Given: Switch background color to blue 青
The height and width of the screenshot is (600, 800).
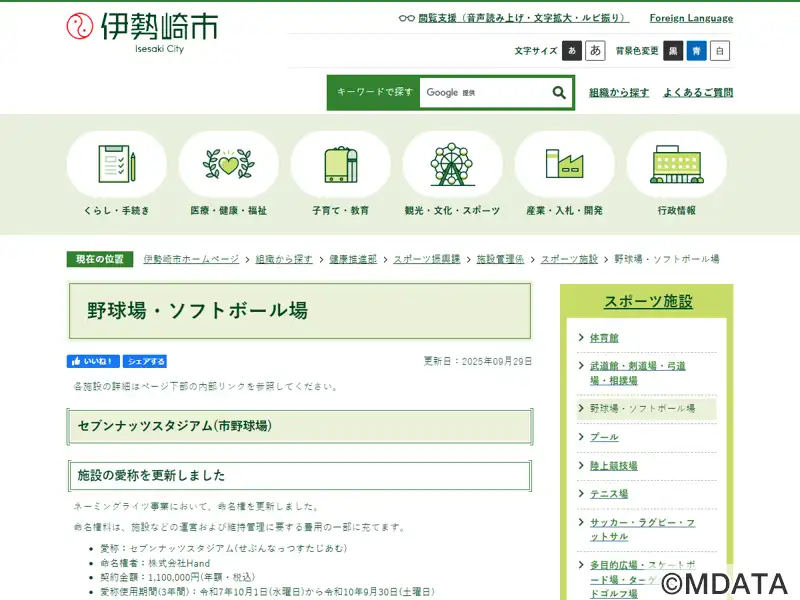Looking at the screenshot, I should pyautogui.click(x=696, y=51).
